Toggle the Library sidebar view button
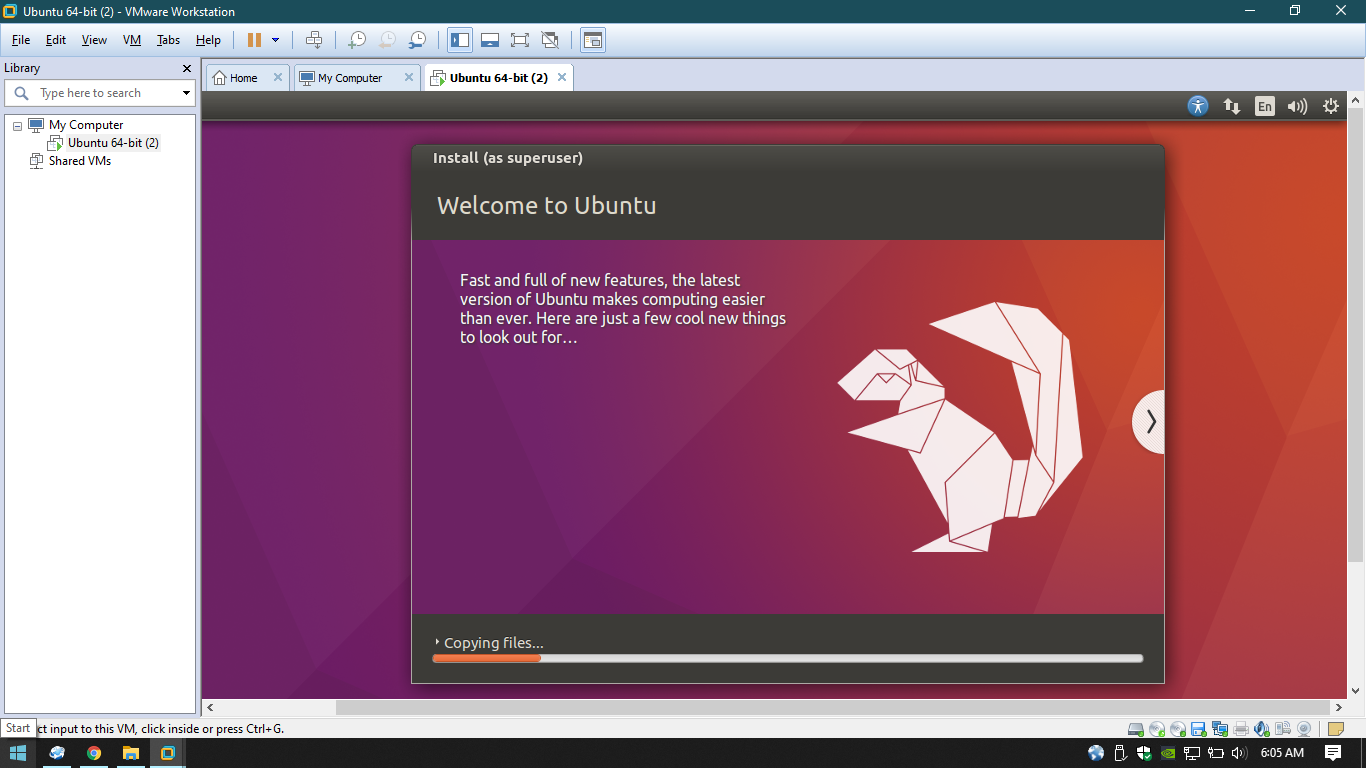 (x=460, y=40)
